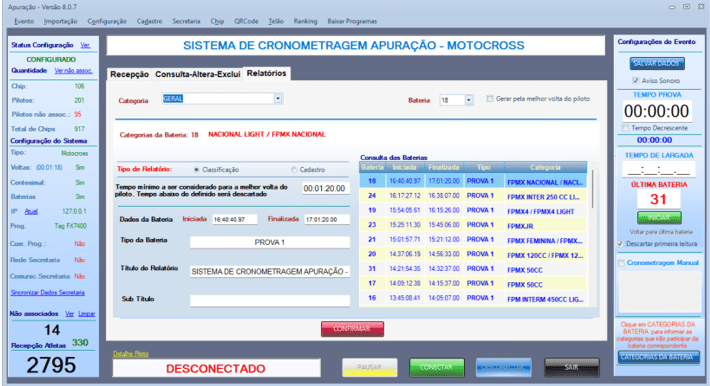710x386 pixels.
Task: Select bateria 23 FPMXJR row
Action: pos(473,225)
